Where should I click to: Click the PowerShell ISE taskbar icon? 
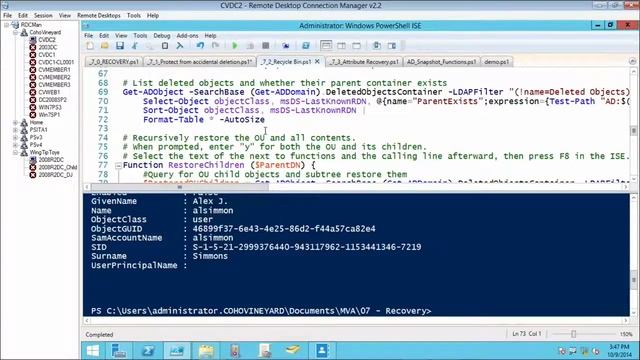pos(177,351)
